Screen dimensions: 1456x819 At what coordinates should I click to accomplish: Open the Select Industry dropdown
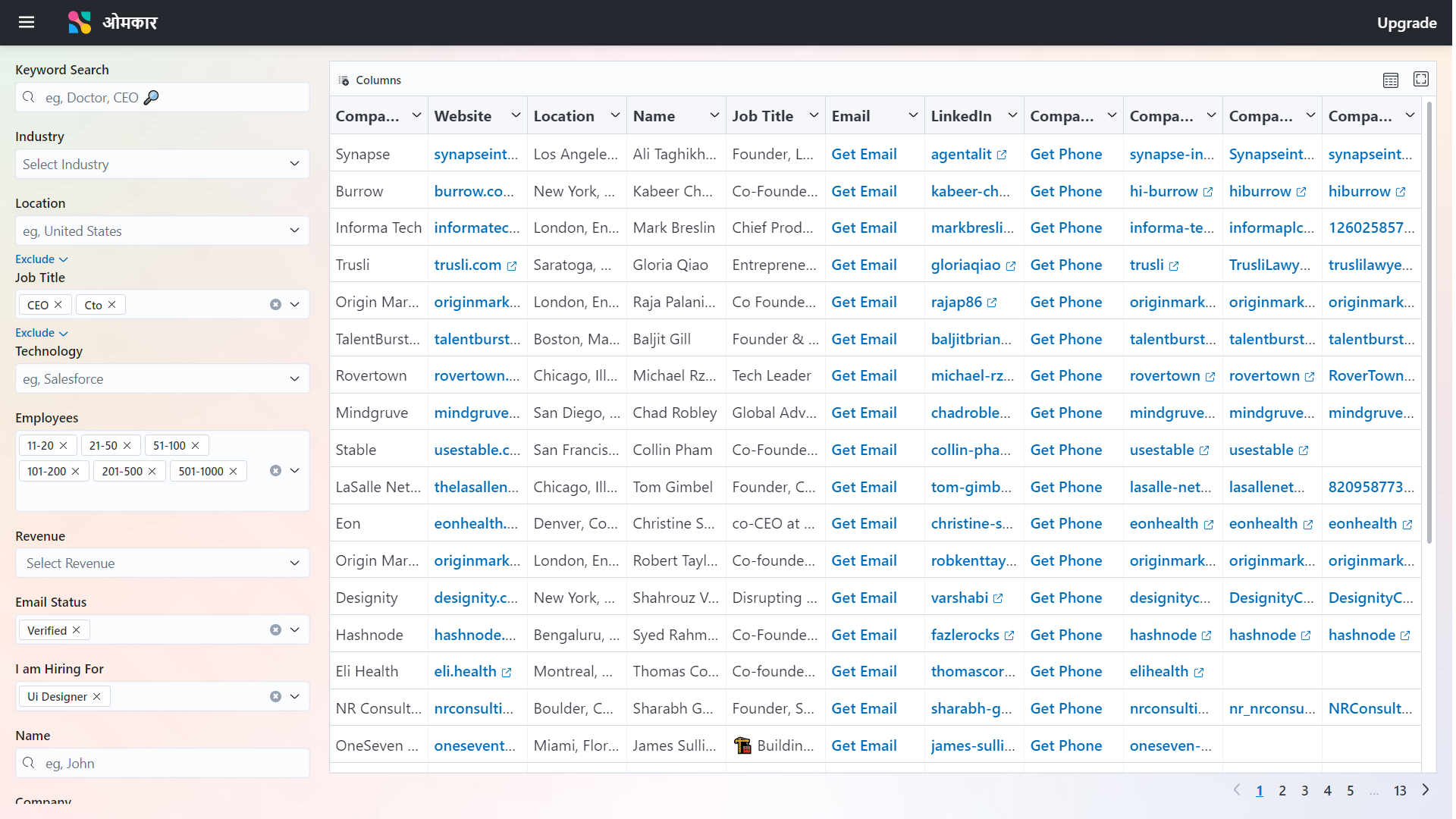tap(162, 165)
